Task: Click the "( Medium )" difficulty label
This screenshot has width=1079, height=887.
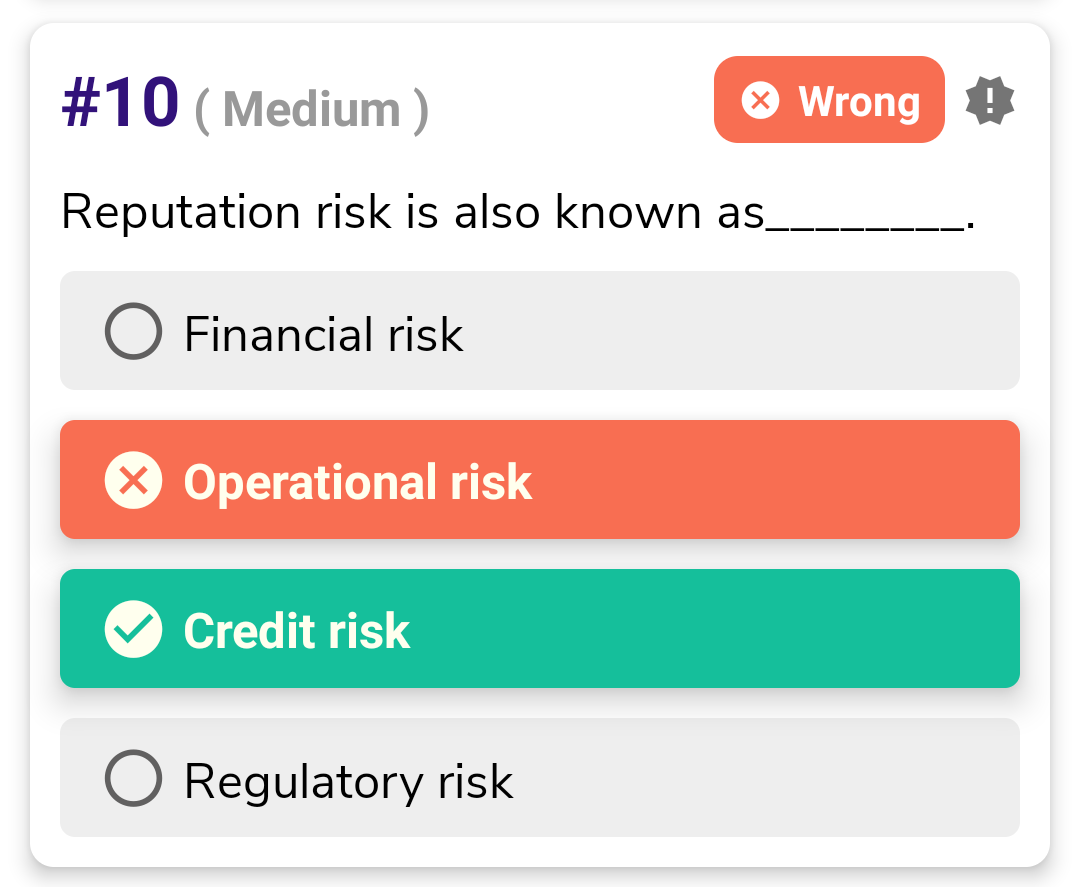Action: point(311,109)
